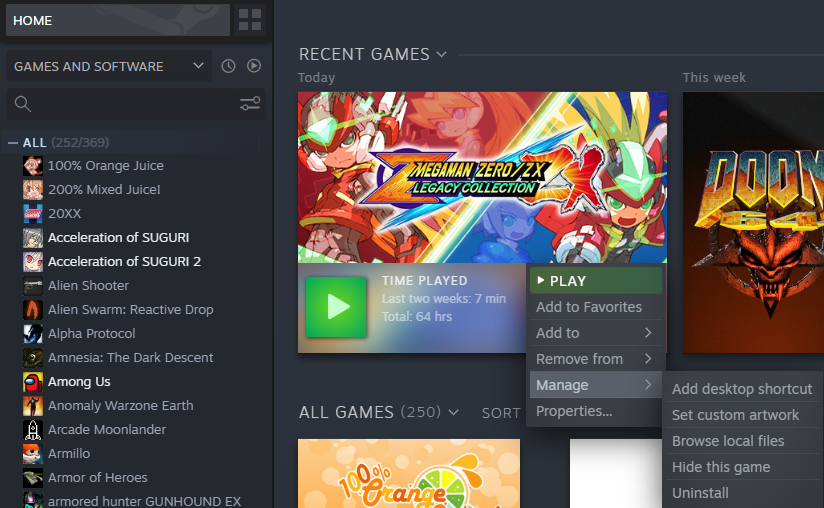Screen dimensions: 824x508
Task: Click the HOME button
Action: pos(118,20)
